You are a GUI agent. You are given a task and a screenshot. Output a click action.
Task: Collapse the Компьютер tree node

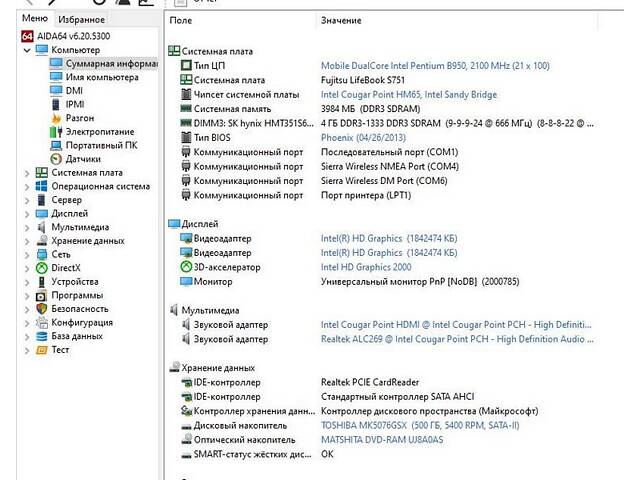click(27, 50)
